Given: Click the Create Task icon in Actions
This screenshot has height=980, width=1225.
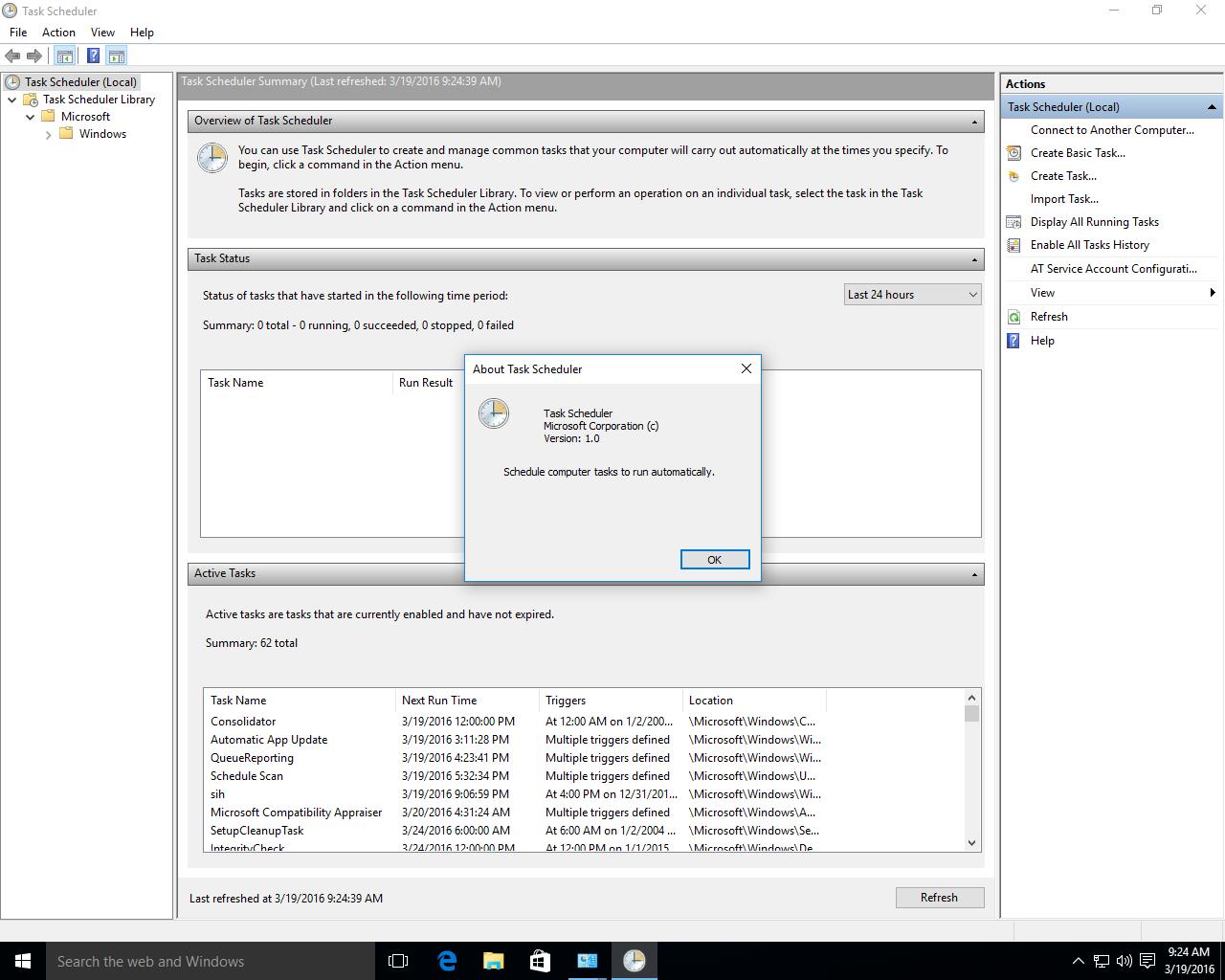Looking at the screenshot, I should coord(1013,176).
